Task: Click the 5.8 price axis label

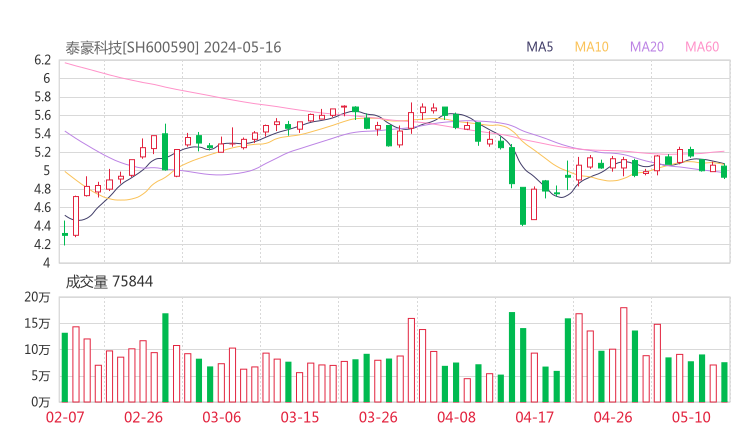Action: click(x=42, y=97)
